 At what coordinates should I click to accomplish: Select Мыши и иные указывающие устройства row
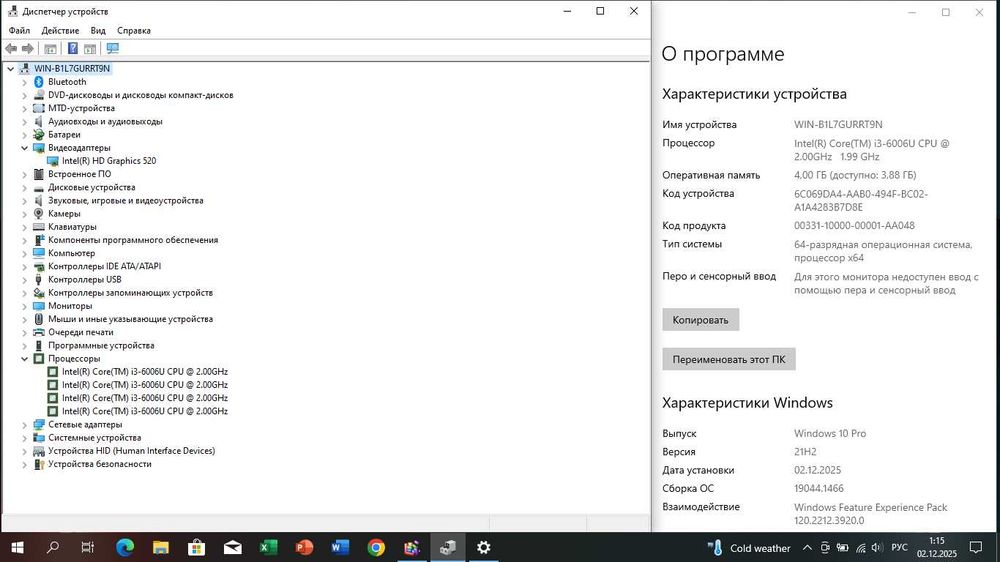130,319
